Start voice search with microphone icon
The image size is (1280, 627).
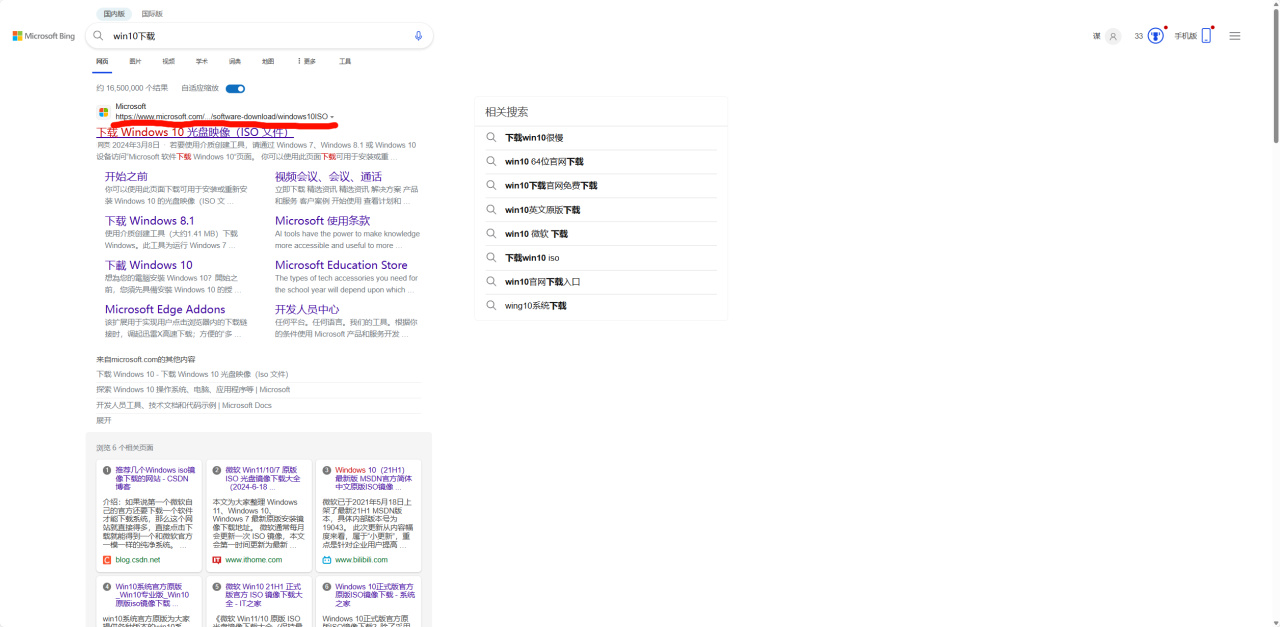(x=418, y=36)
